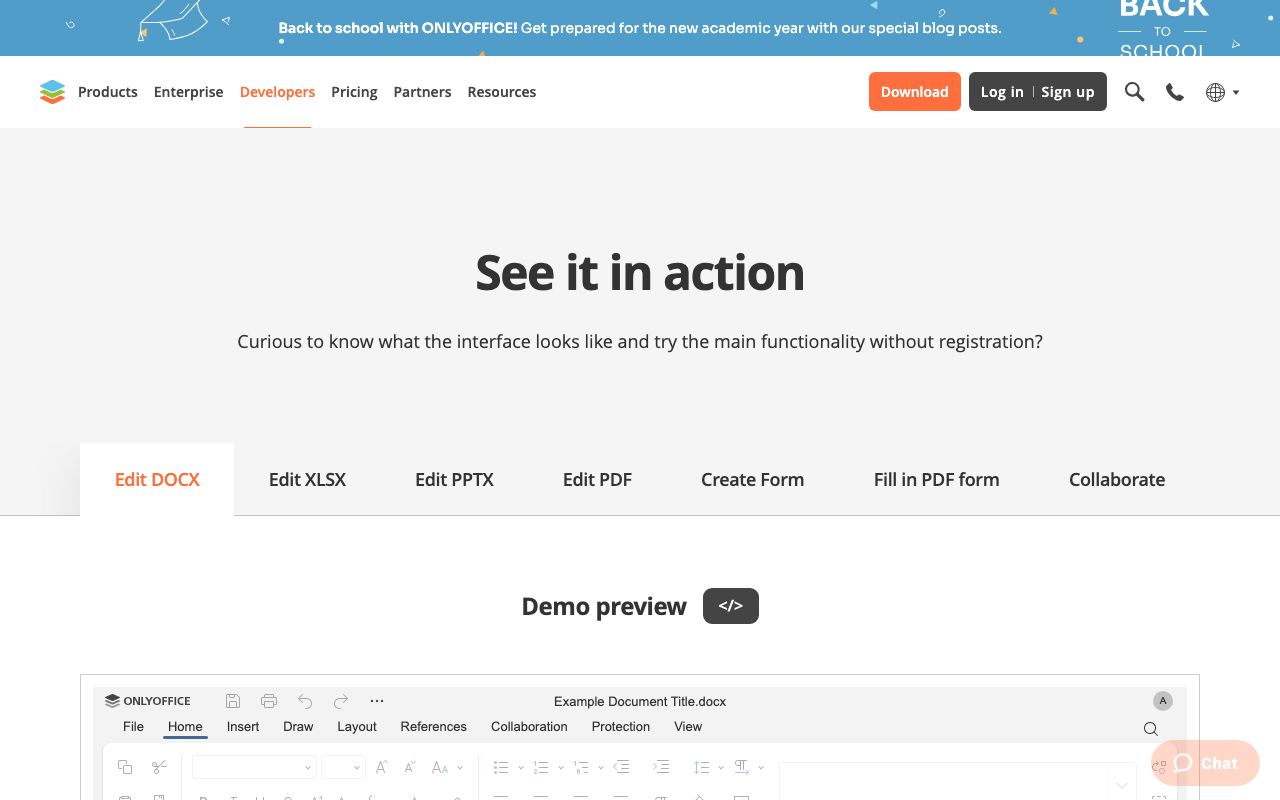Undo using the editor's undo arrow
This screenshot has height=800, width=1280.
(x=305, y=701)
